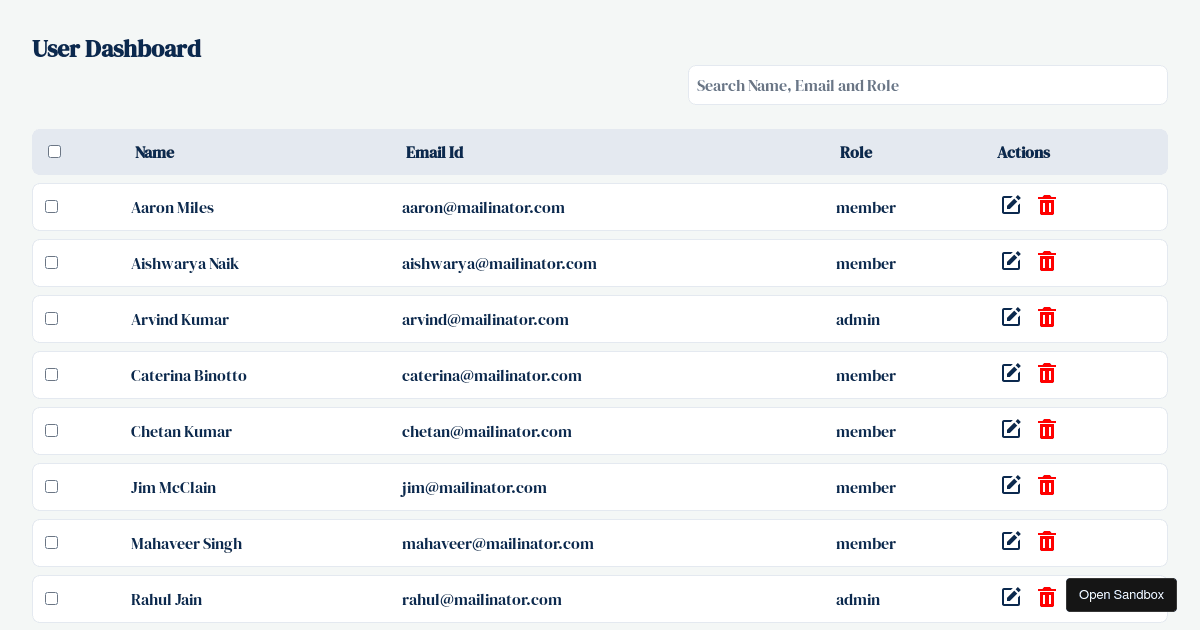Select Arvind Kumar's row checkbox
The height and width of the screenshot is (630, 1200).
(x=51, y=318)
